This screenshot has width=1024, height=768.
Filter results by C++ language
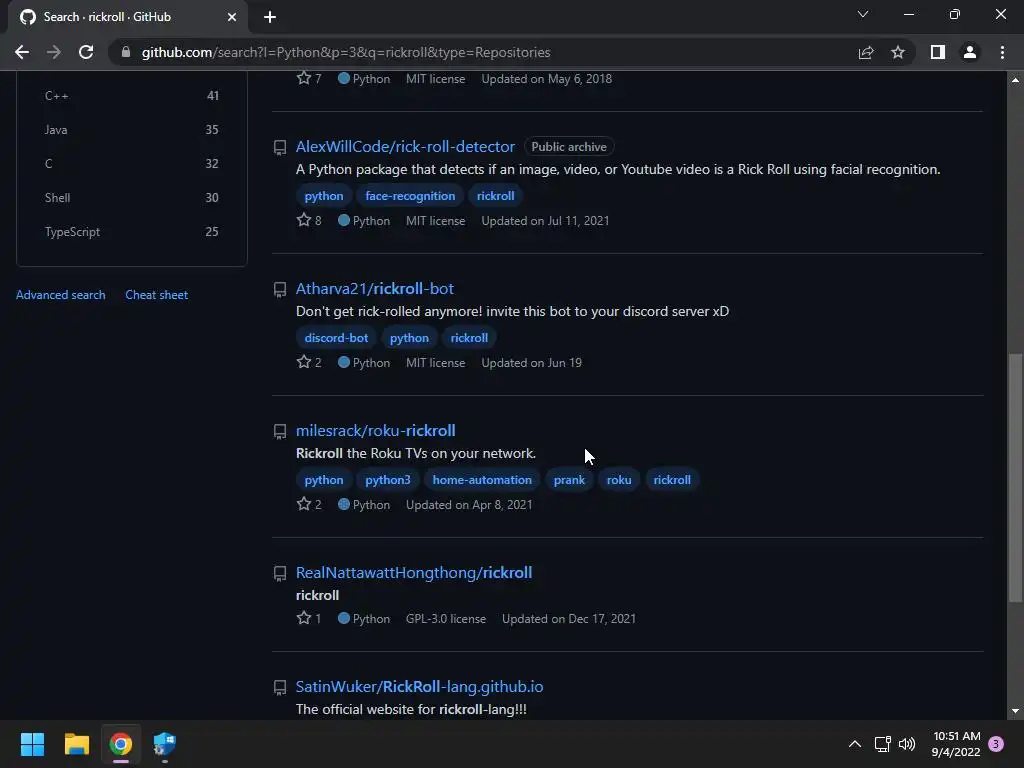point(131,95)
